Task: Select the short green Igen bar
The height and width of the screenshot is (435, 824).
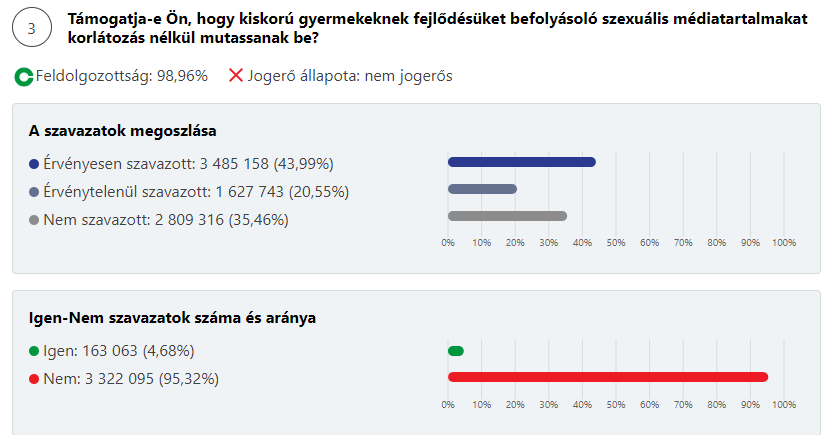Action: (x=456, y=351)
